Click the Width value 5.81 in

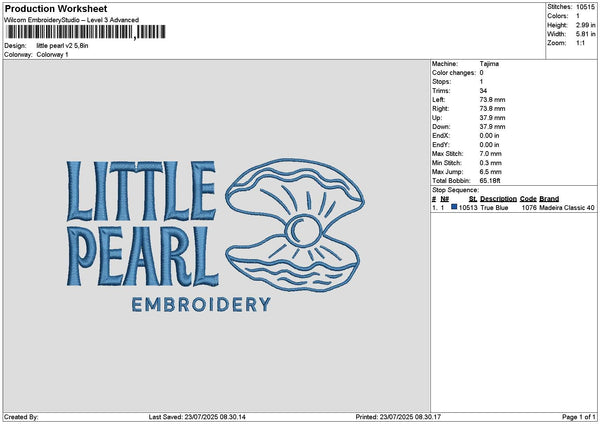coord(585,34)
